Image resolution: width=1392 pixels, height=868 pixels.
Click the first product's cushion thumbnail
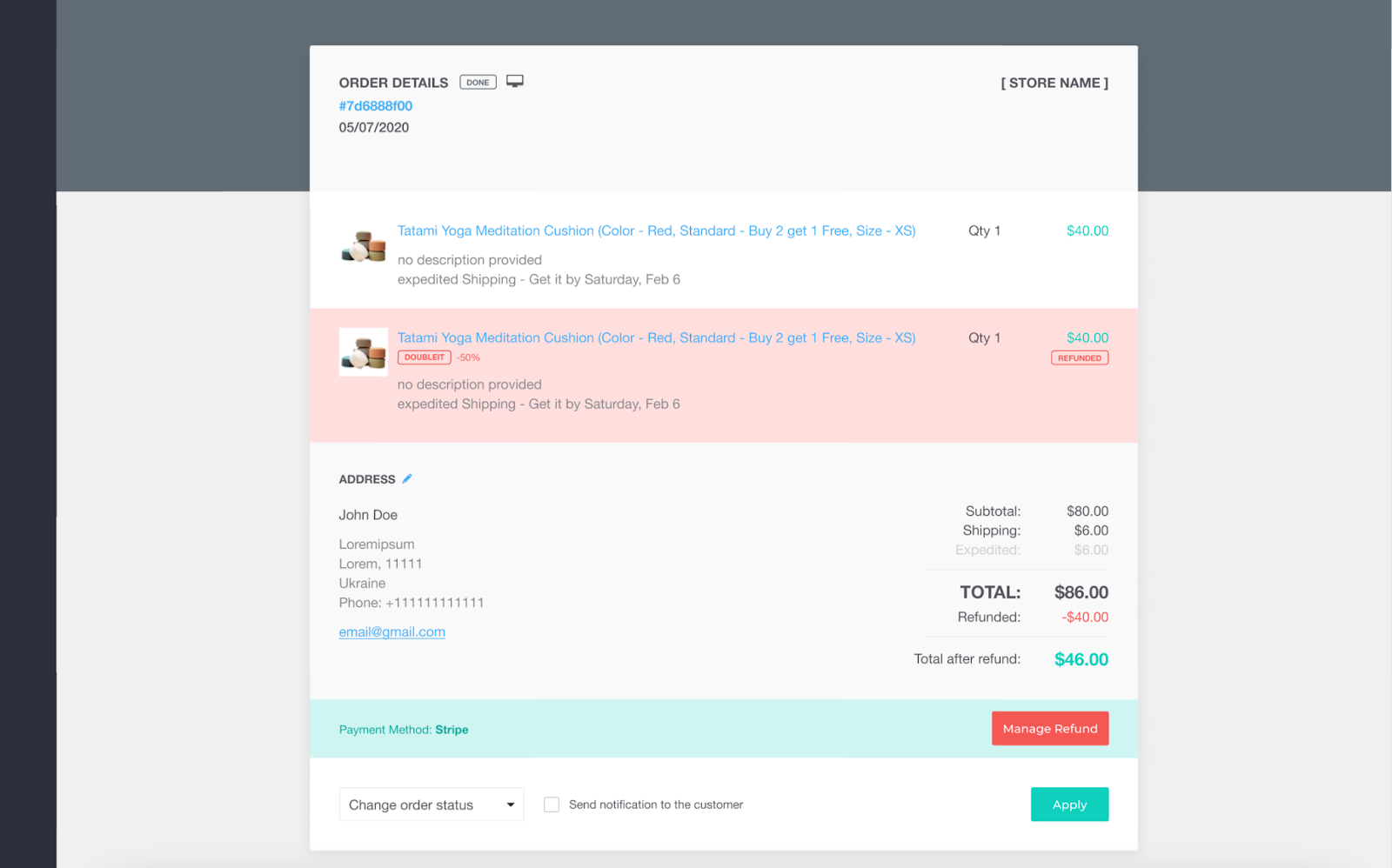(364, 246)
